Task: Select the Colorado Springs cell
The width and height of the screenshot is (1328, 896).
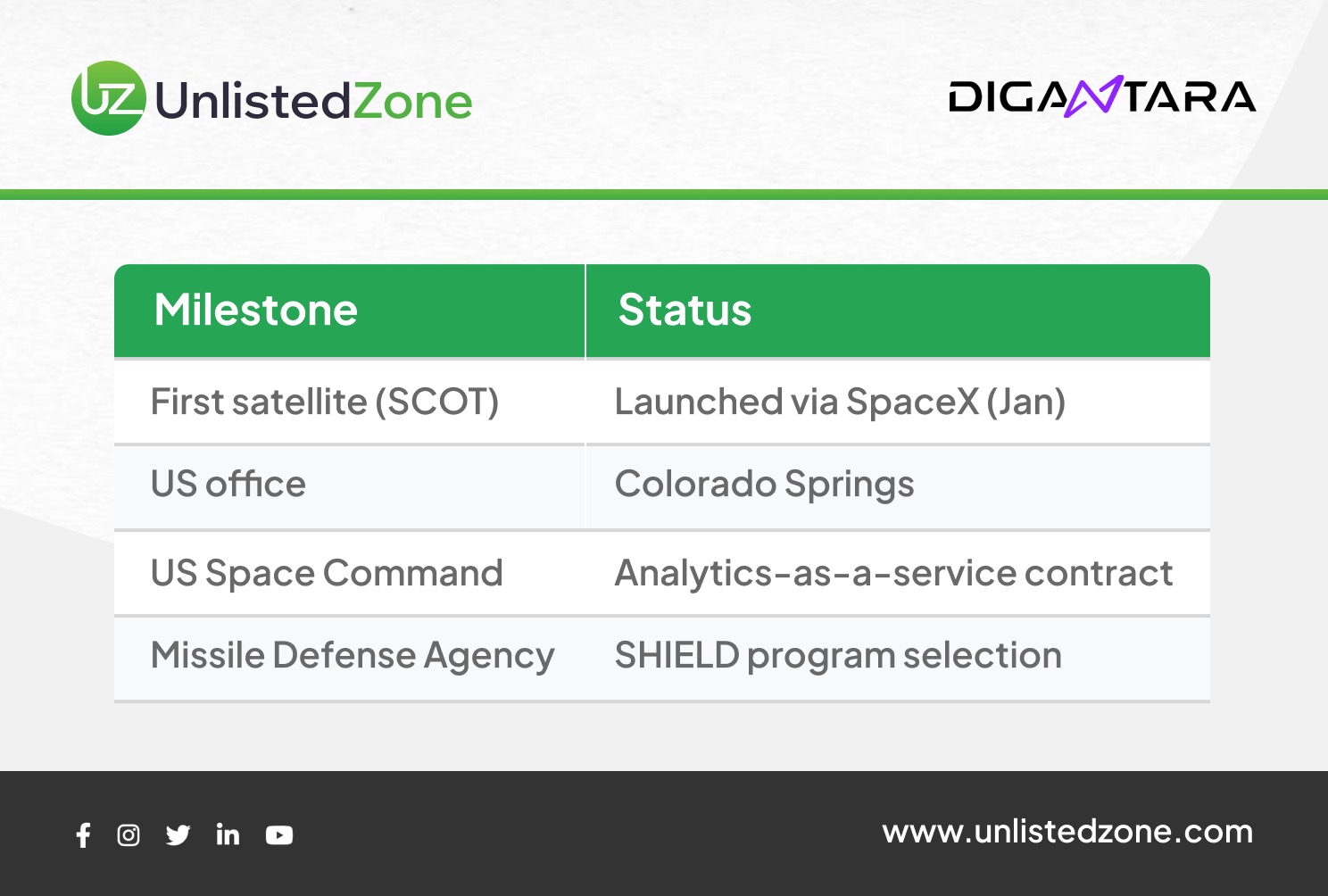Action: point(764,484)
